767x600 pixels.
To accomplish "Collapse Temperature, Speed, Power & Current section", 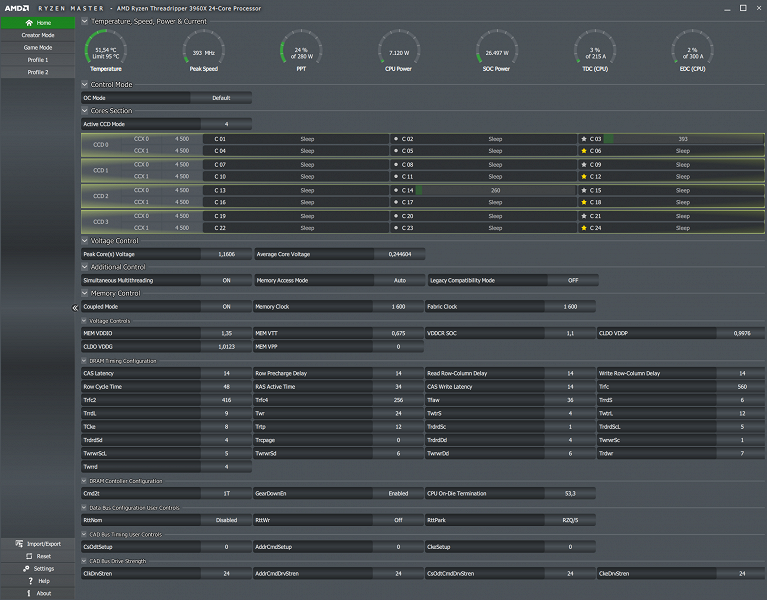I will pyautogui.click(x=85, y=21).
